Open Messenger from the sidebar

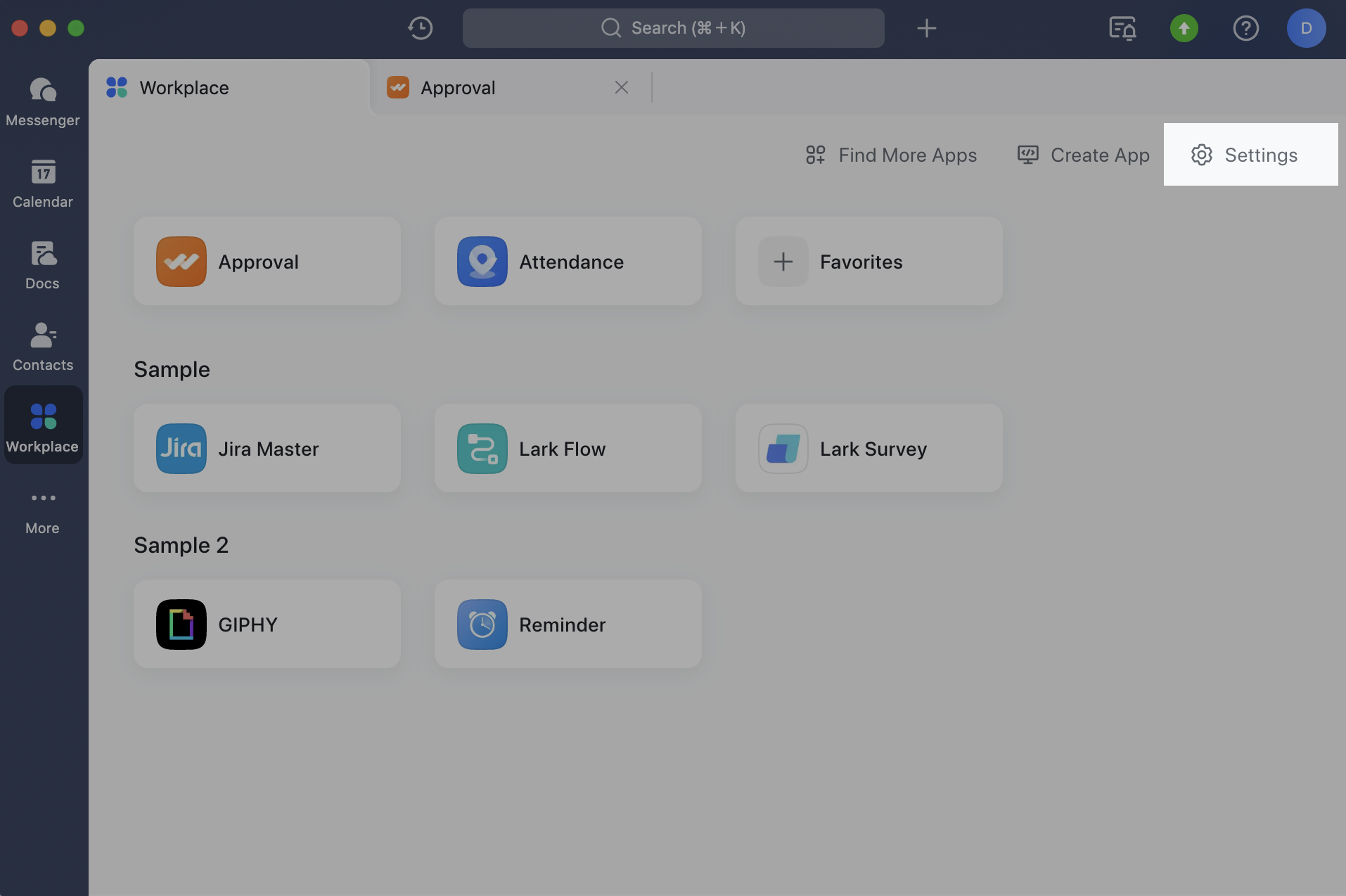pos(42,102)
